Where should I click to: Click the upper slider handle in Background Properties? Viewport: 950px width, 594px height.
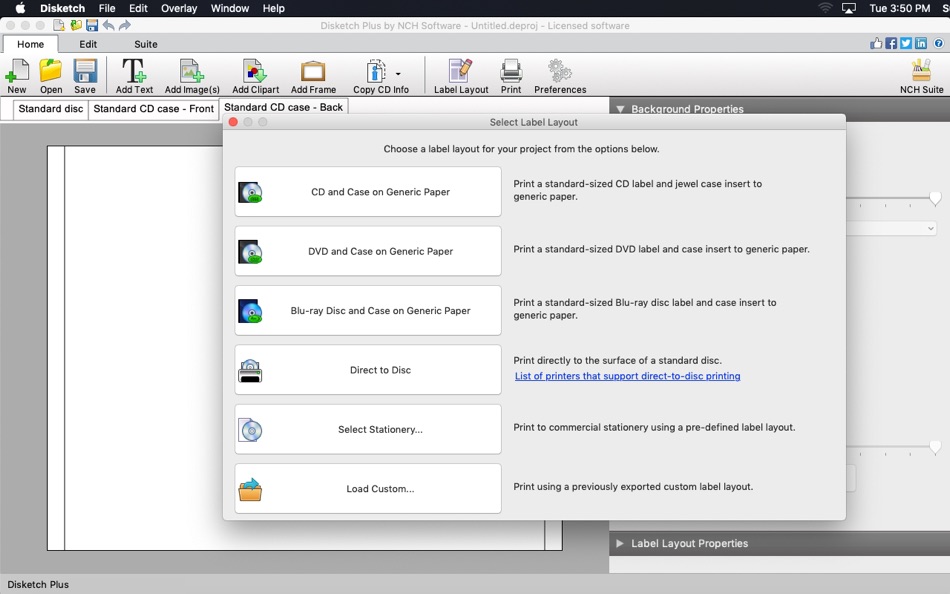pos(935,198)
